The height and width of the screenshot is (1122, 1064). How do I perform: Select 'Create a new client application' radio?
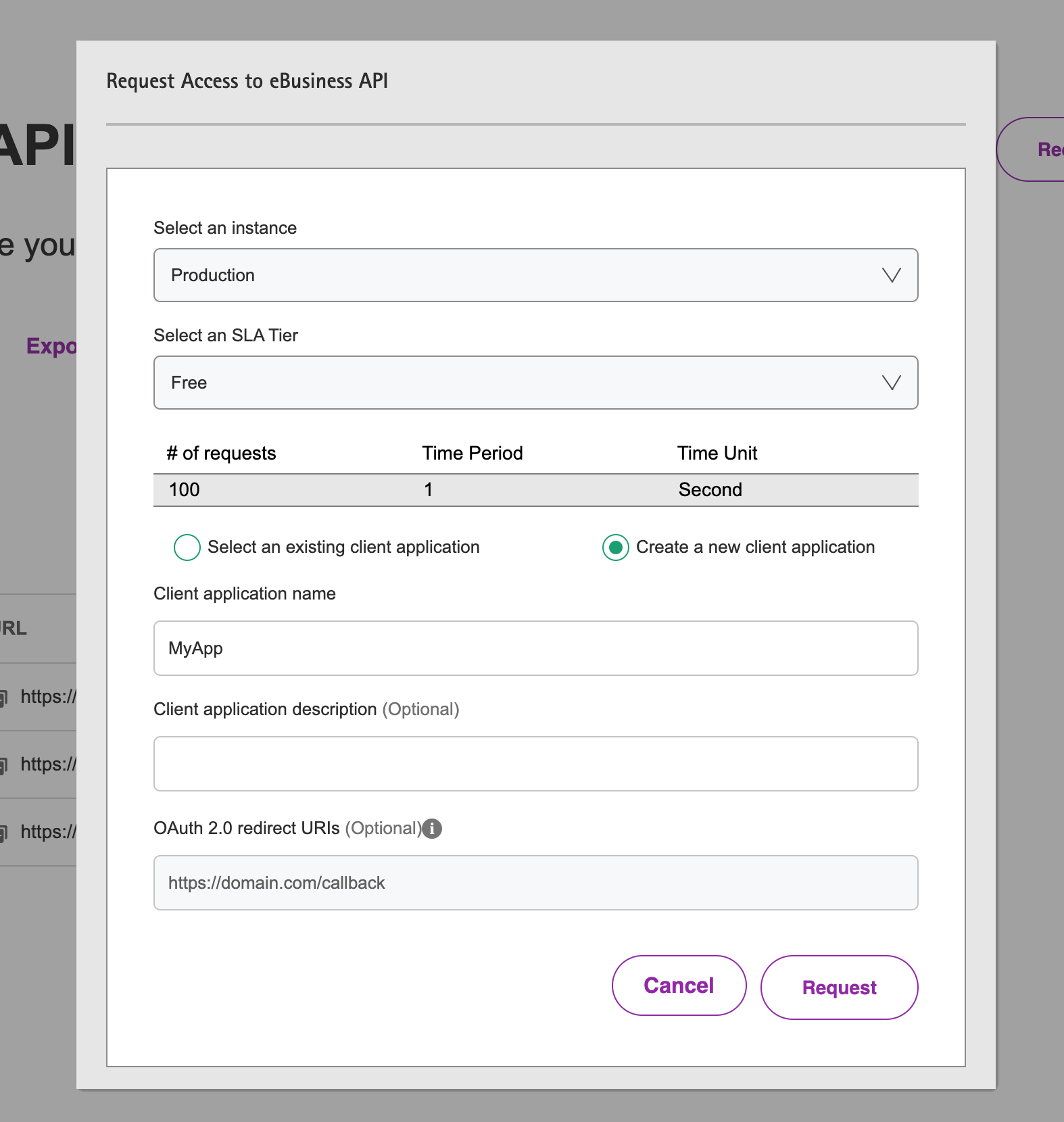pyautogui.click(x=615, y=547)
